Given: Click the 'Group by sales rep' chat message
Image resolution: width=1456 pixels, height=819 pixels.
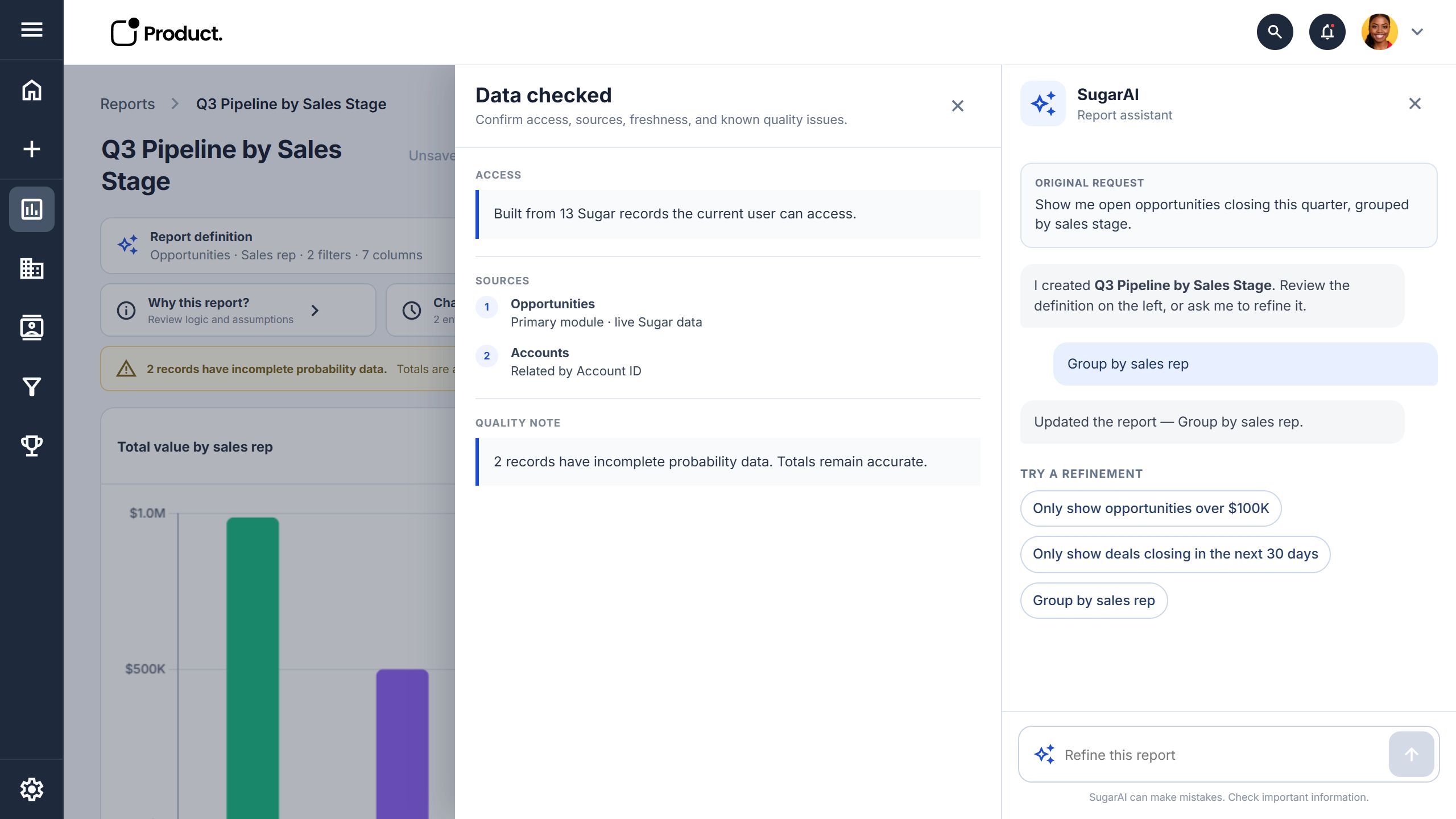Looking at the screenshot, I should click(x=1245, y=364).
